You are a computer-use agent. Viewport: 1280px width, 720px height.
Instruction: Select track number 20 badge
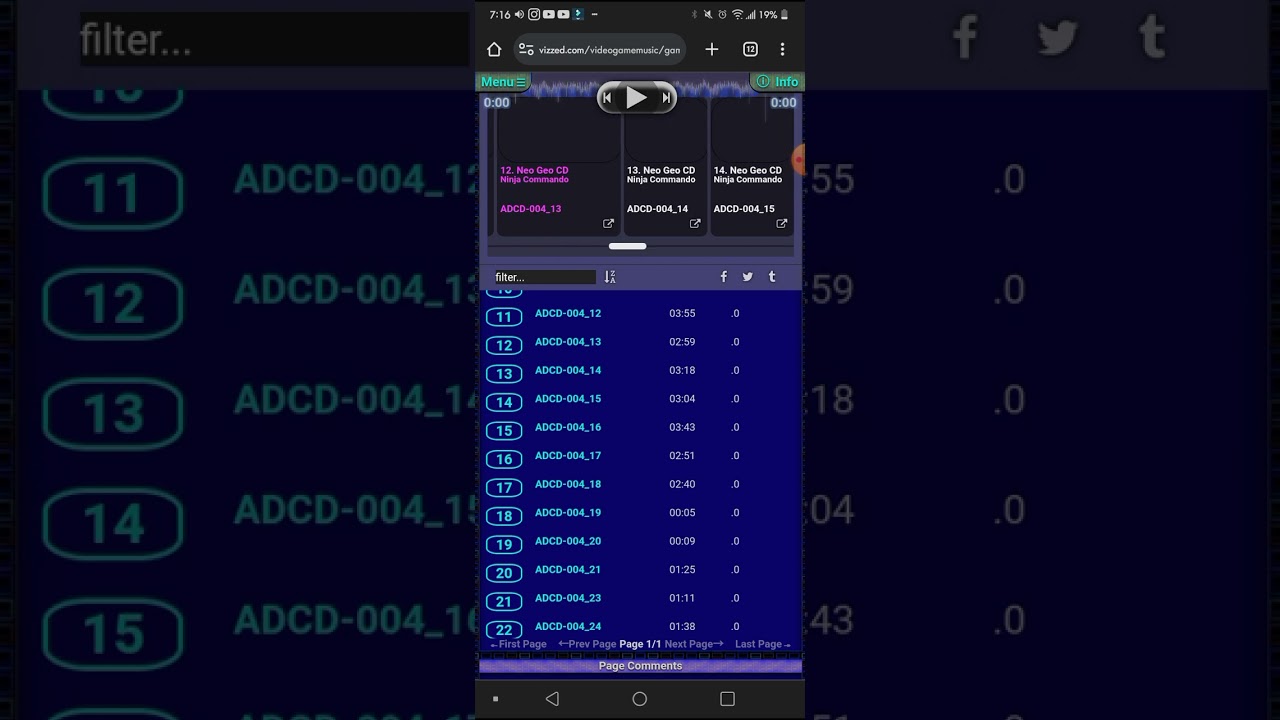504,573
